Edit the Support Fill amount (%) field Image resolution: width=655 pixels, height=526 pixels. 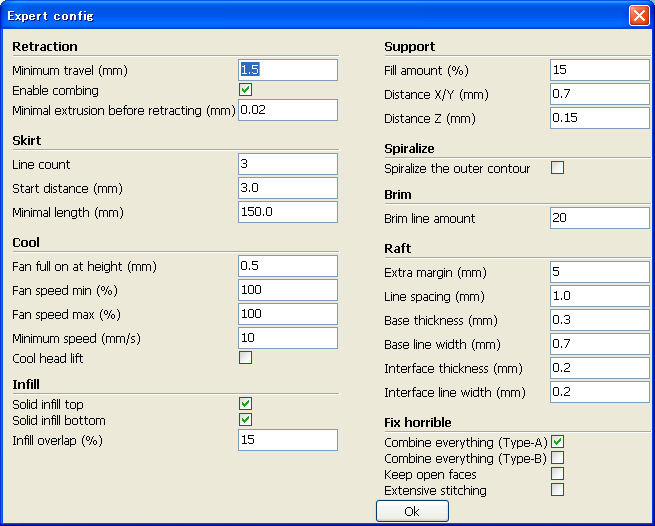pyautogui.click(x=600, y=70)
